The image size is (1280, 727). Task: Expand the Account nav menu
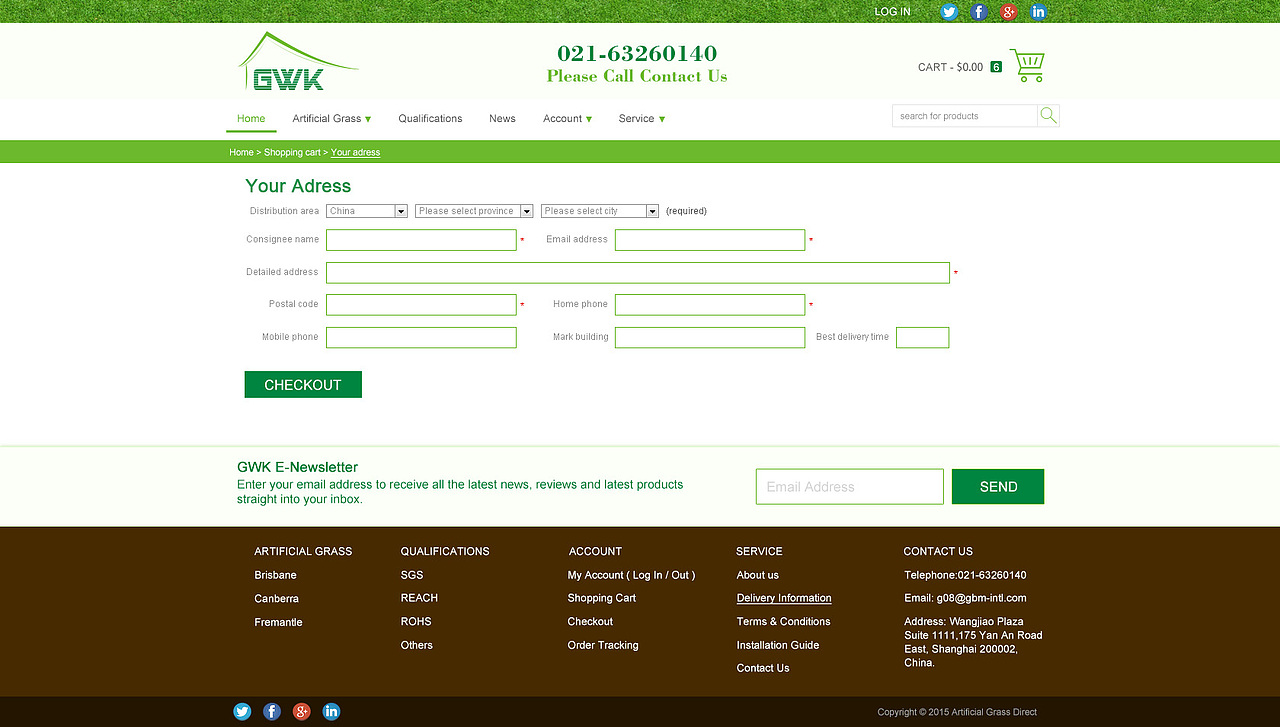pos(568,119)
